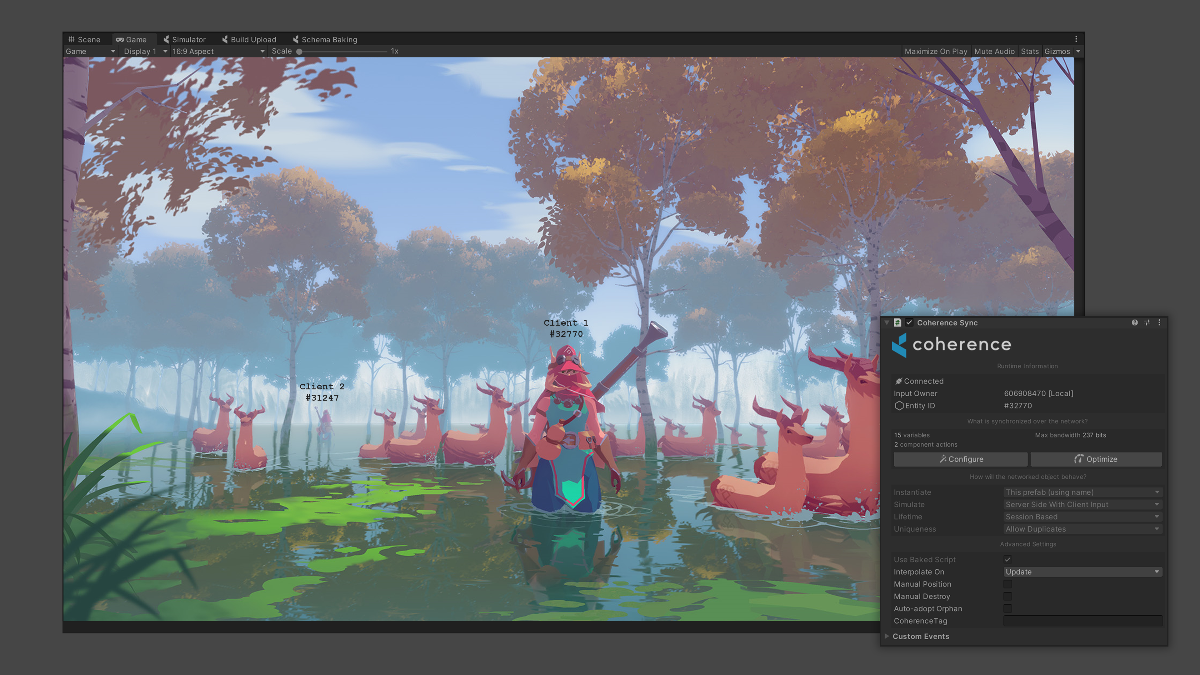This screenshot has height=675, width=1200.
Task: Open the Lifetime dropdown
Action: (x=1083, y=517)
